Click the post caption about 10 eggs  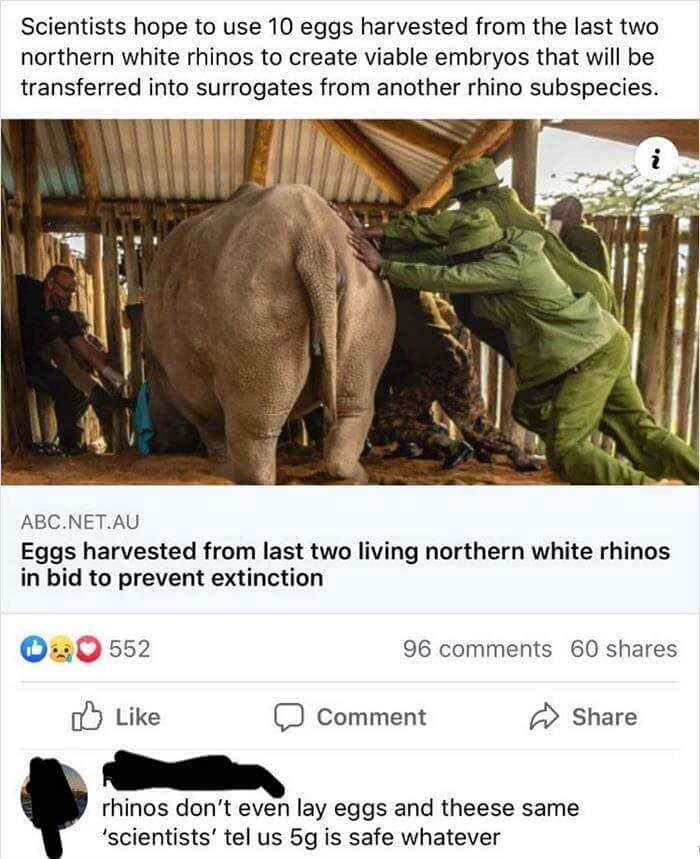340,57
